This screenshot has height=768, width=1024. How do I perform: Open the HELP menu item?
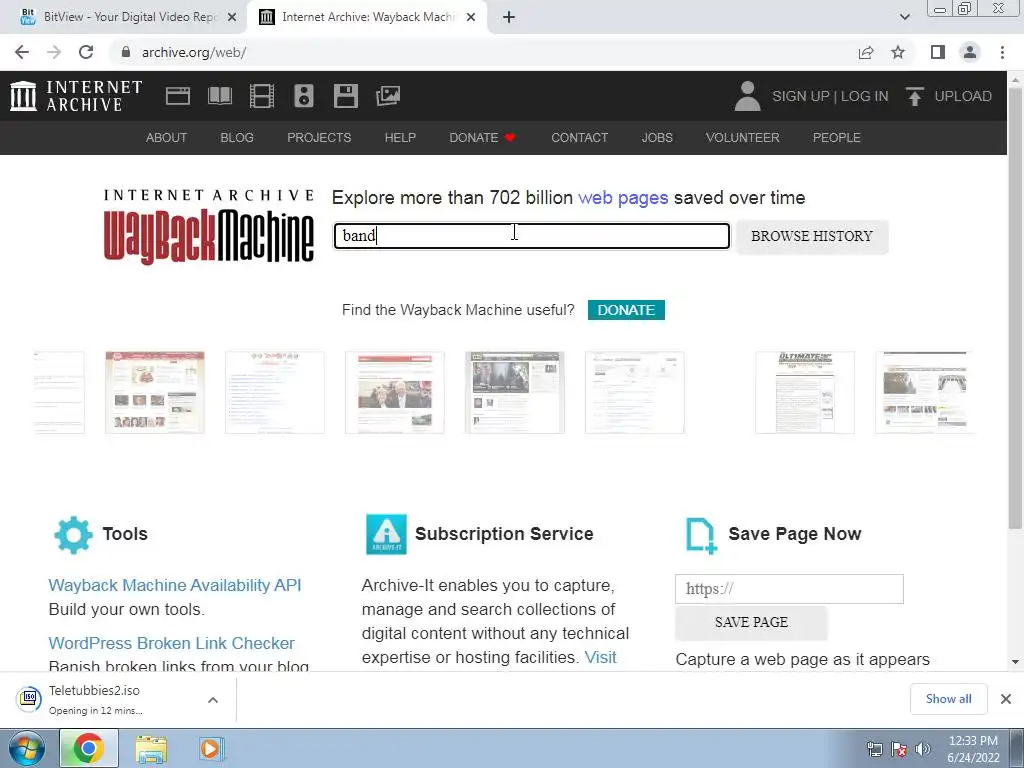[x=400, y=138]
